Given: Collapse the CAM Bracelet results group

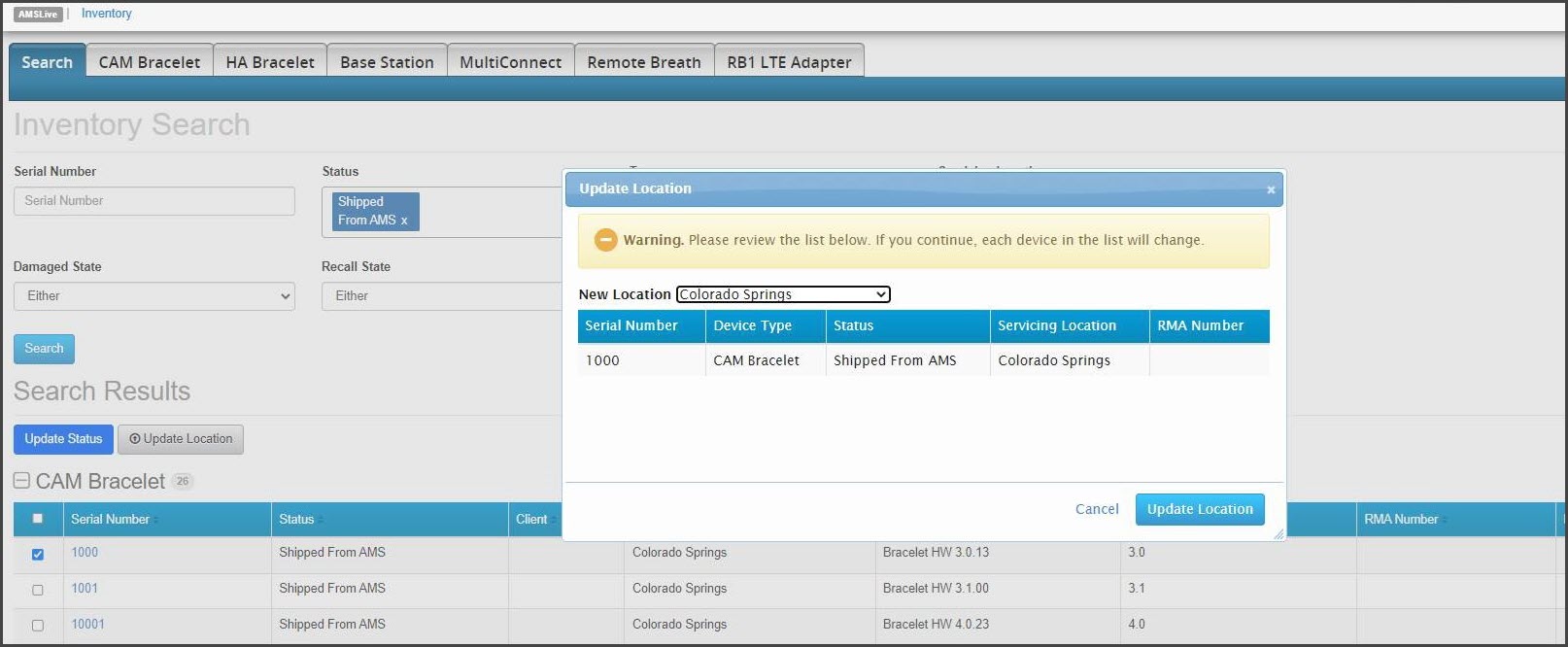Looking at the screenshot, I should click(x=21, y=481).
